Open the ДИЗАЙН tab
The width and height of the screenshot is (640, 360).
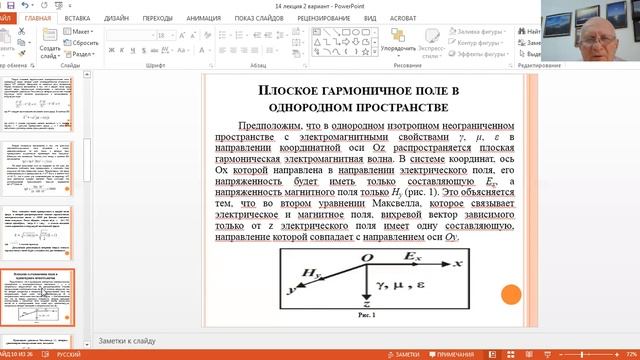pos(116,18)
